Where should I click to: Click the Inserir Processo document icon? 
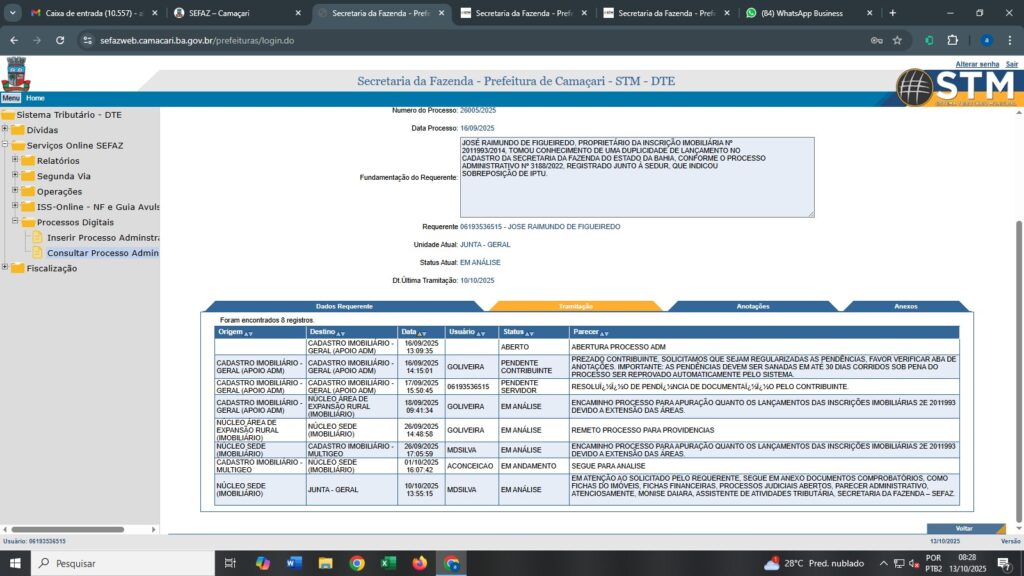coord(39,238)
